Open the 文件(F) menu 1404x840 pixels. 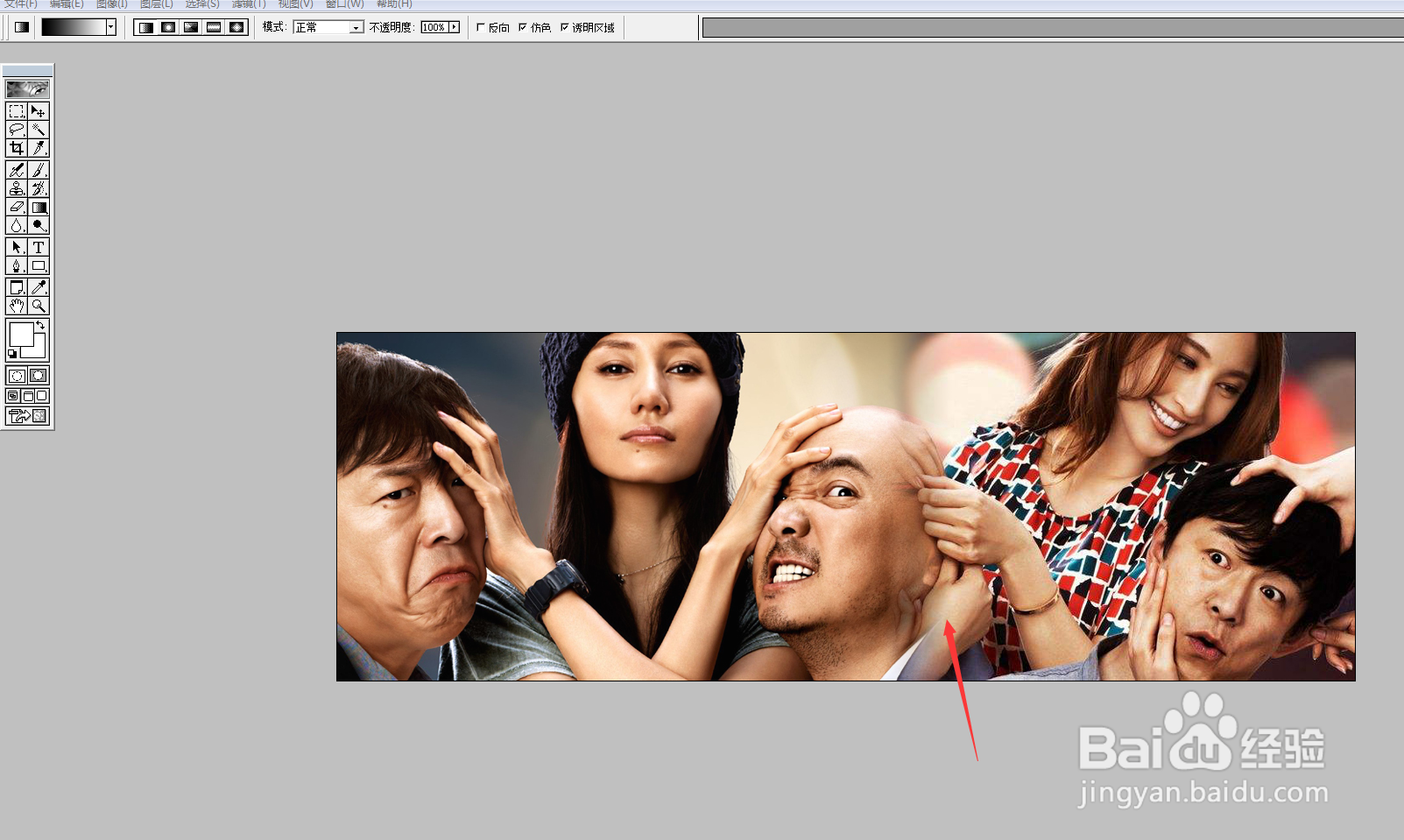pos(21,4)
